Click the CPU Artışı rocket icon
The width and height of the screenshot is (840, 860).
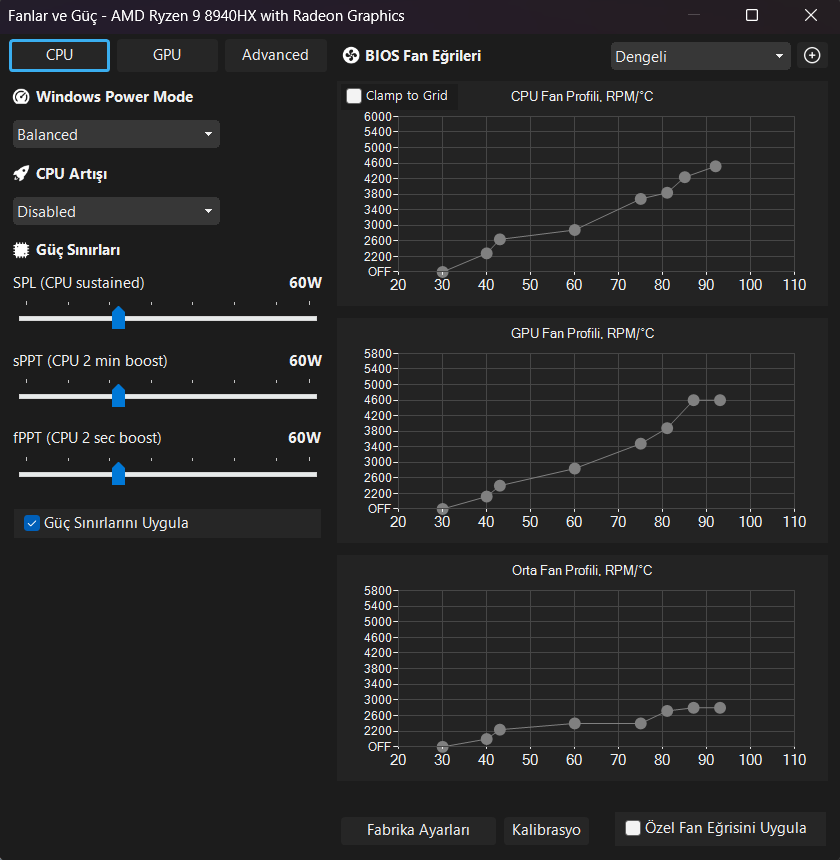pyautogui.click(x=21, y=174)
